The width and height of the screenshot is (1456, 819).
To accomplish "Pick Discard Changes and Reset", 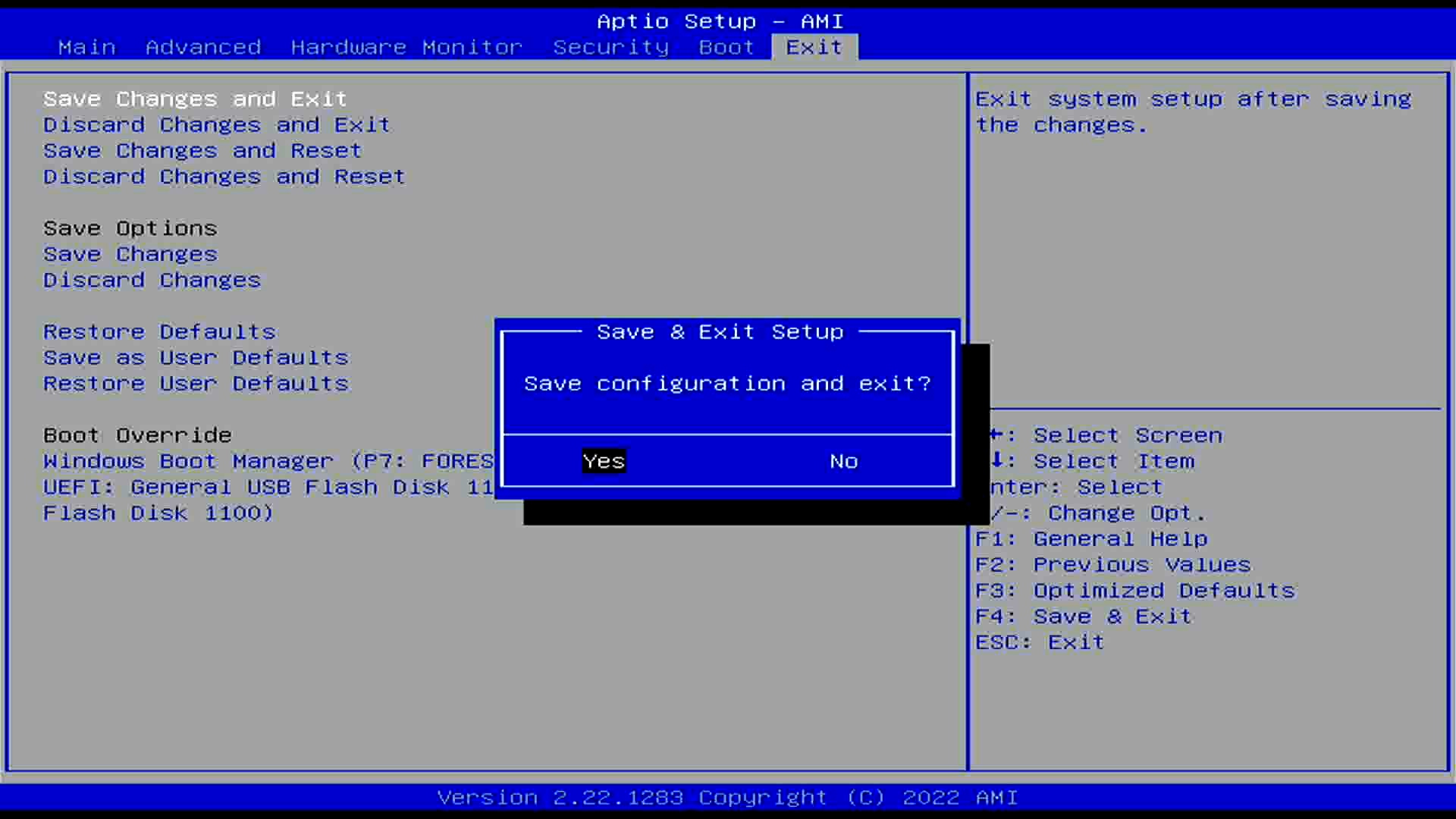I will point(224,177).
